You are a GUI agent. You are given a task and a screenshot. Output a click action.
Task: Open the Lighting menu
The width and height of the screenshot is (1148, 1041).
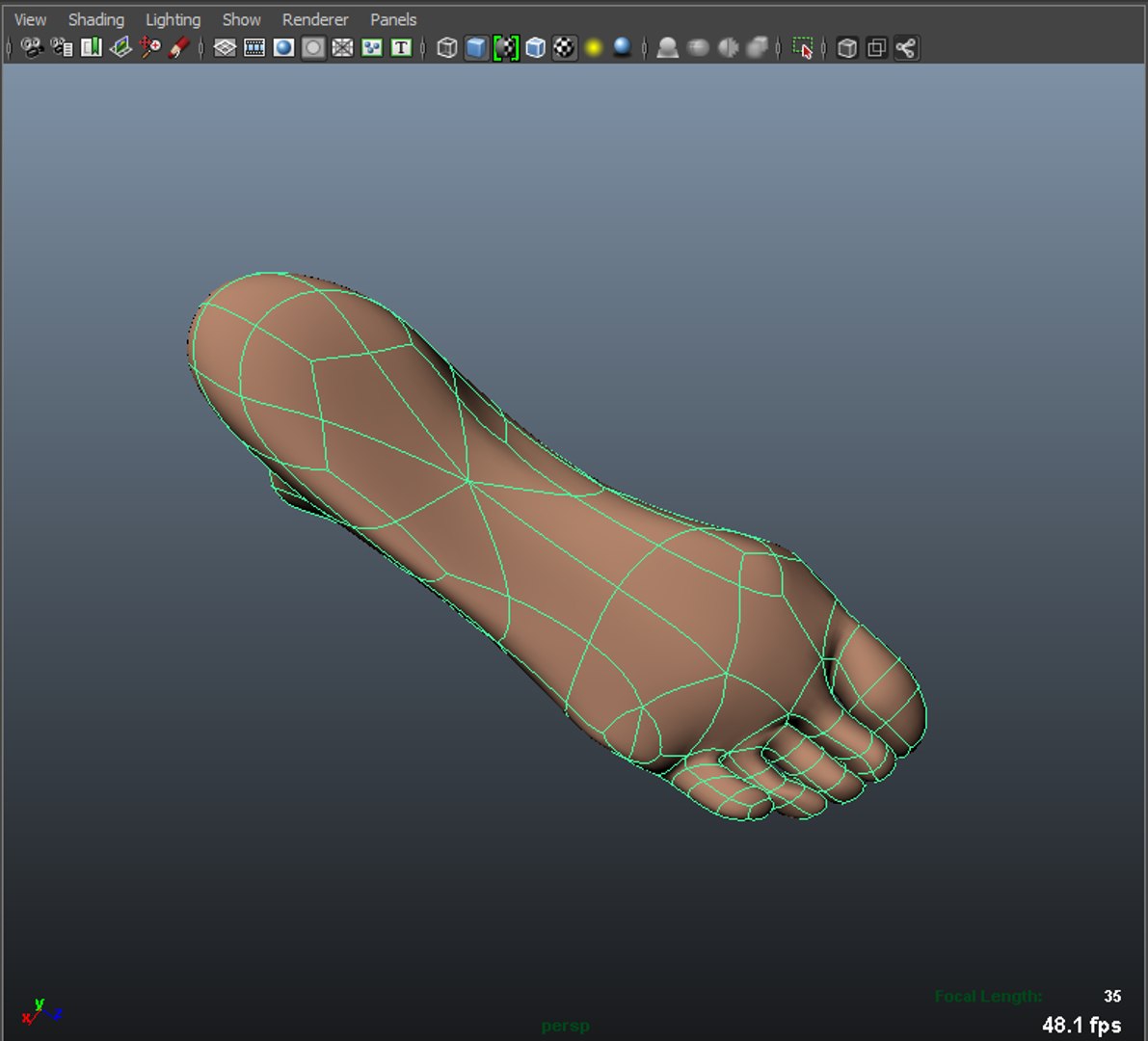point(173,20)
